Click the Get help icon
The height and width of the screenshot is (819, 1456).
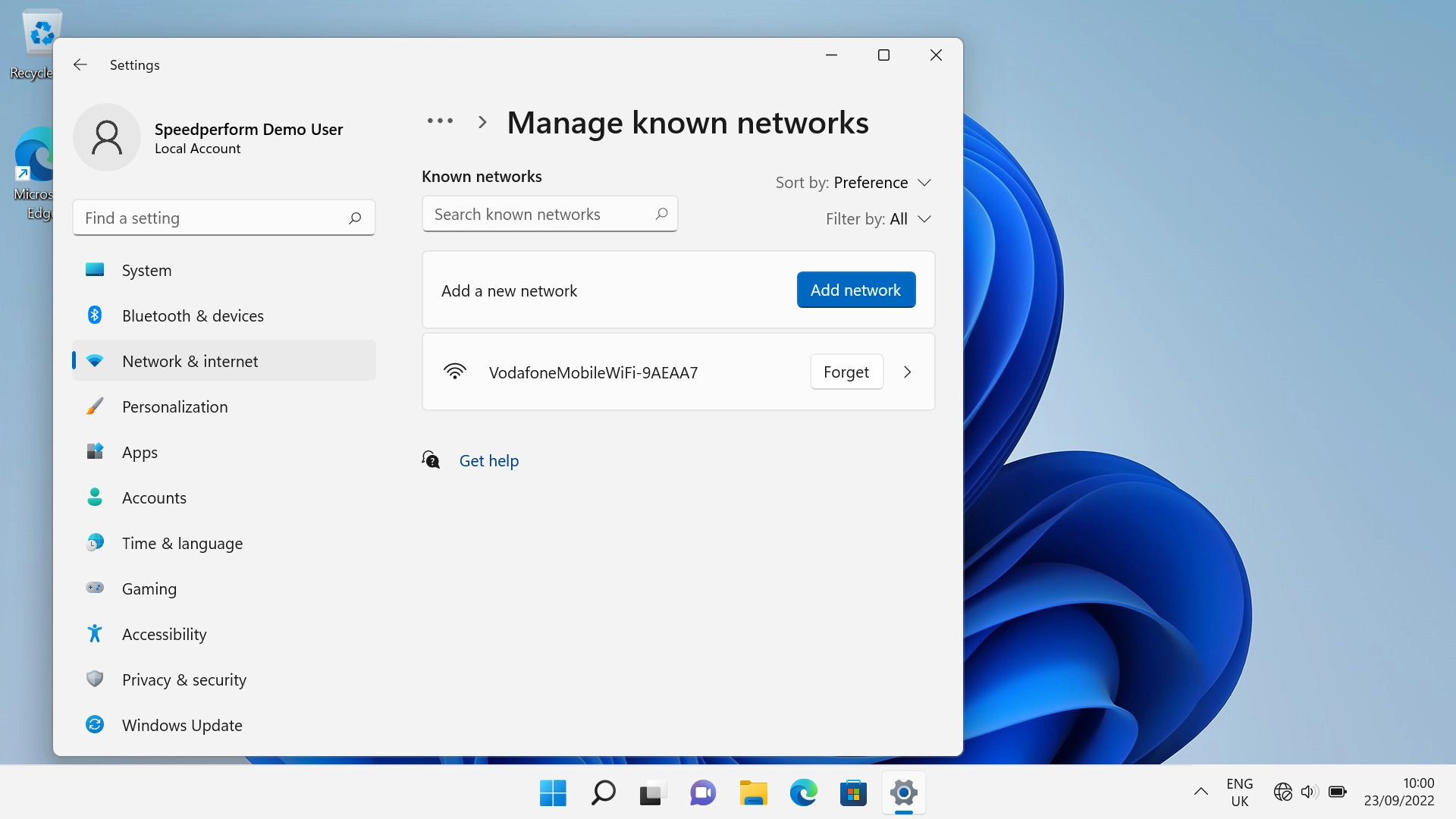(431, 460)
